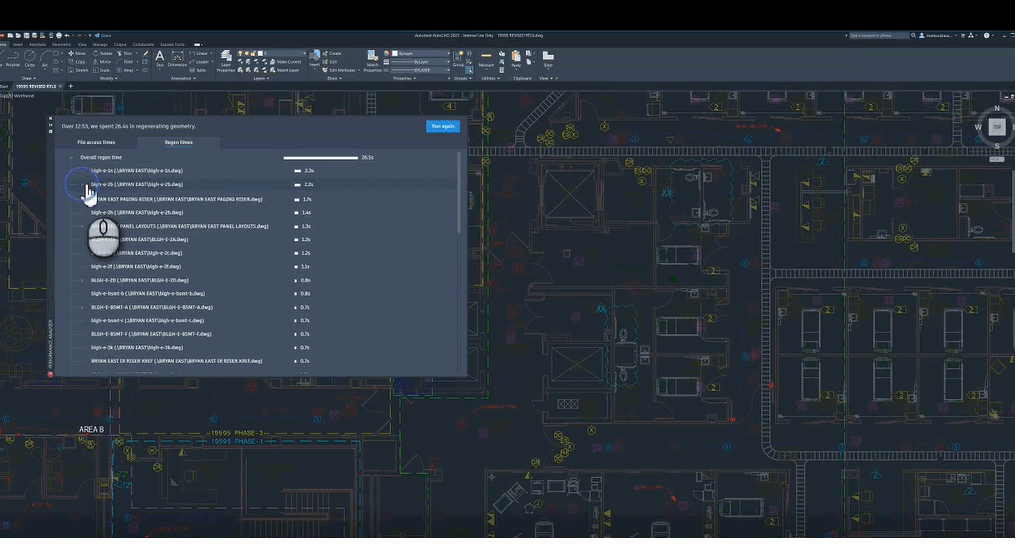Select the Text tool

coord(160,58)
